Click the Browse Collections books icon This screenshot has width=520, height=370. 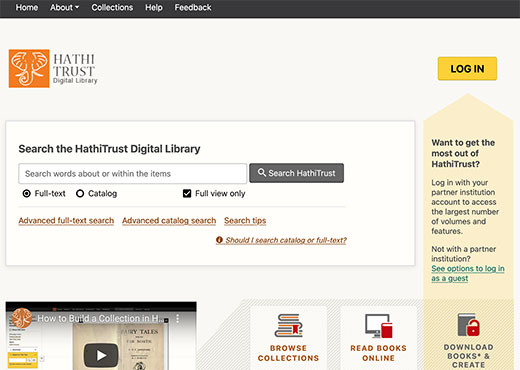click(288, 325)
